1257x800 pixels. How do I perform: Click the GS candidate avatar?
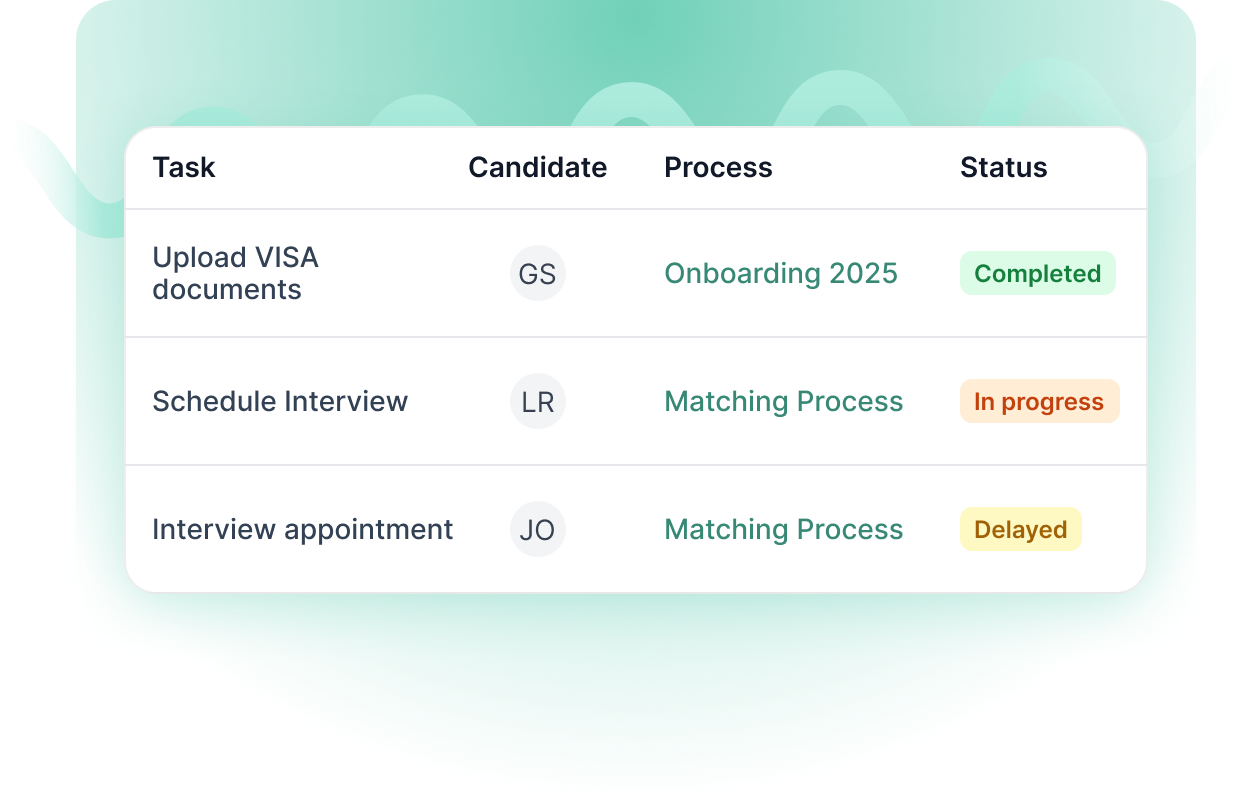click(538, 274)
